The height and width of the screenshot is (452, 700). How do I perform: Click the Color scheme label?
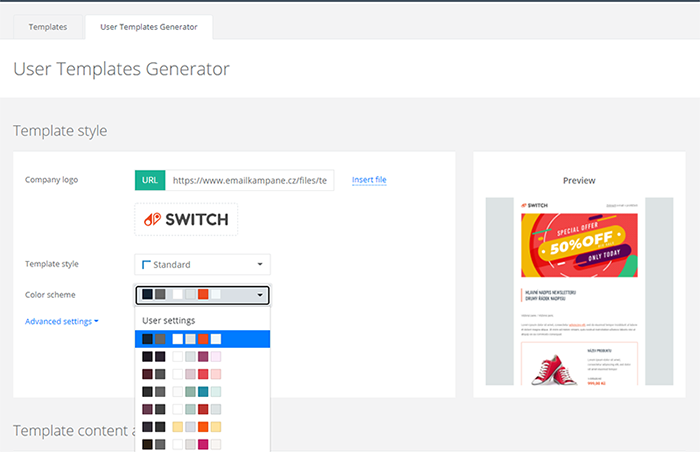tap(50, 295)
